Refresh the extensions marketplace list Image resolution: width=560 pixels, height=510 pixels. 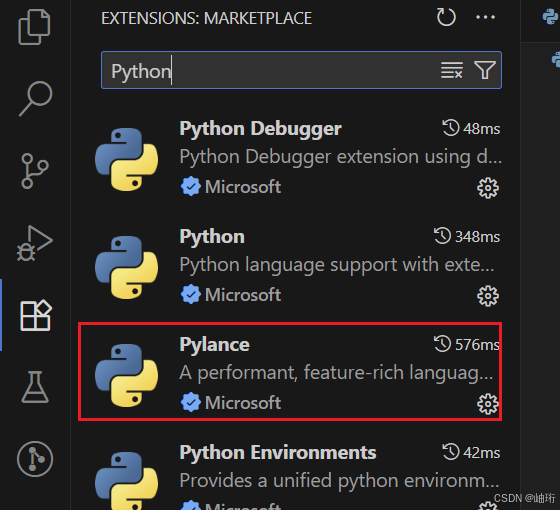pyautogui.click(x=446, y=18)
